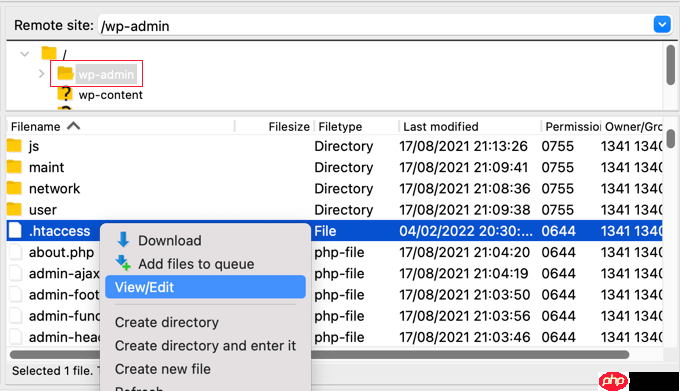Choose Create directory menu entry

point(167,323)
